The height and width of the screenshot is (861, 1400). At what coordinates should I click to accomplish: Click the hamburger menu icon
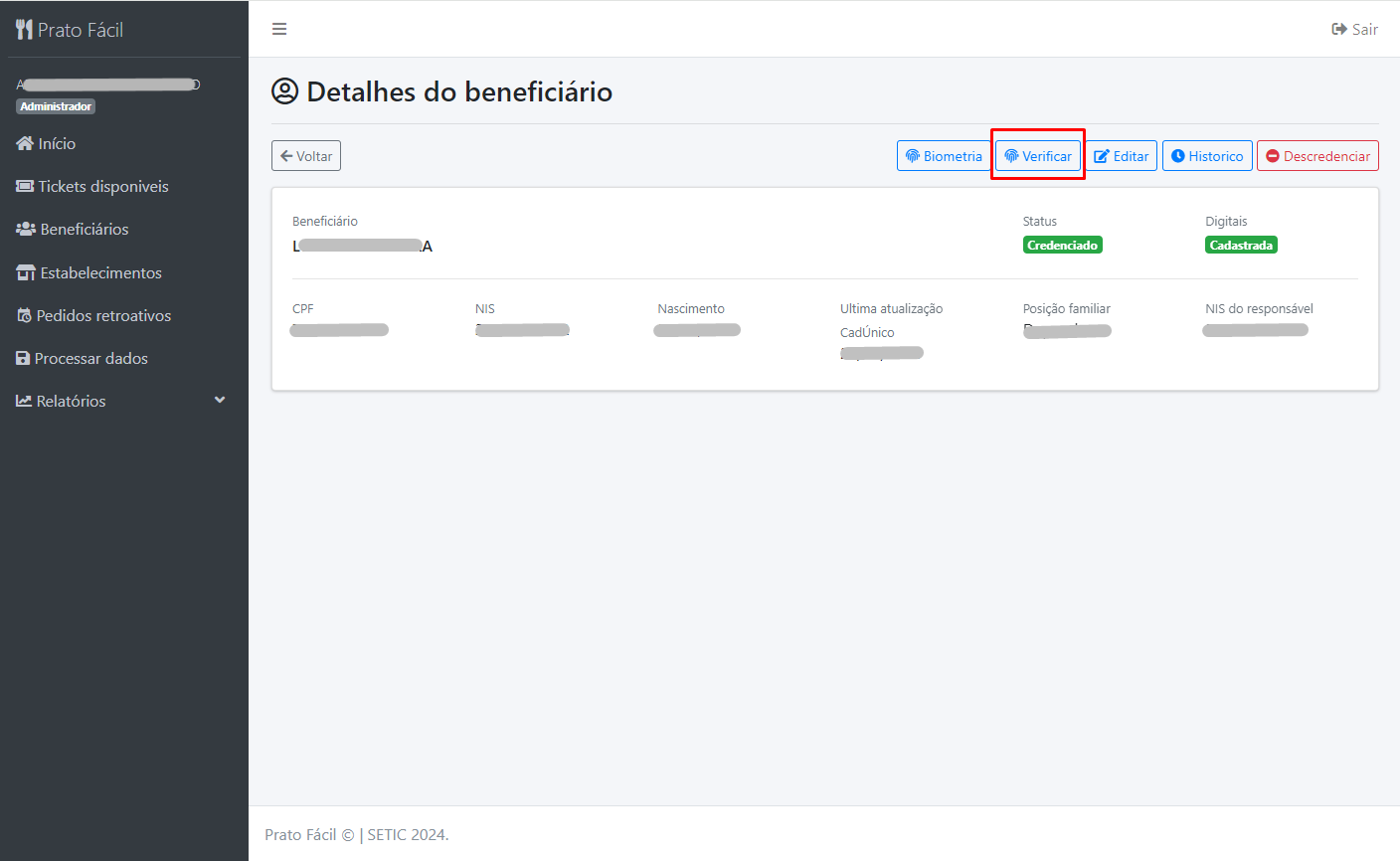pyautogui.click(x=279, y=29)
